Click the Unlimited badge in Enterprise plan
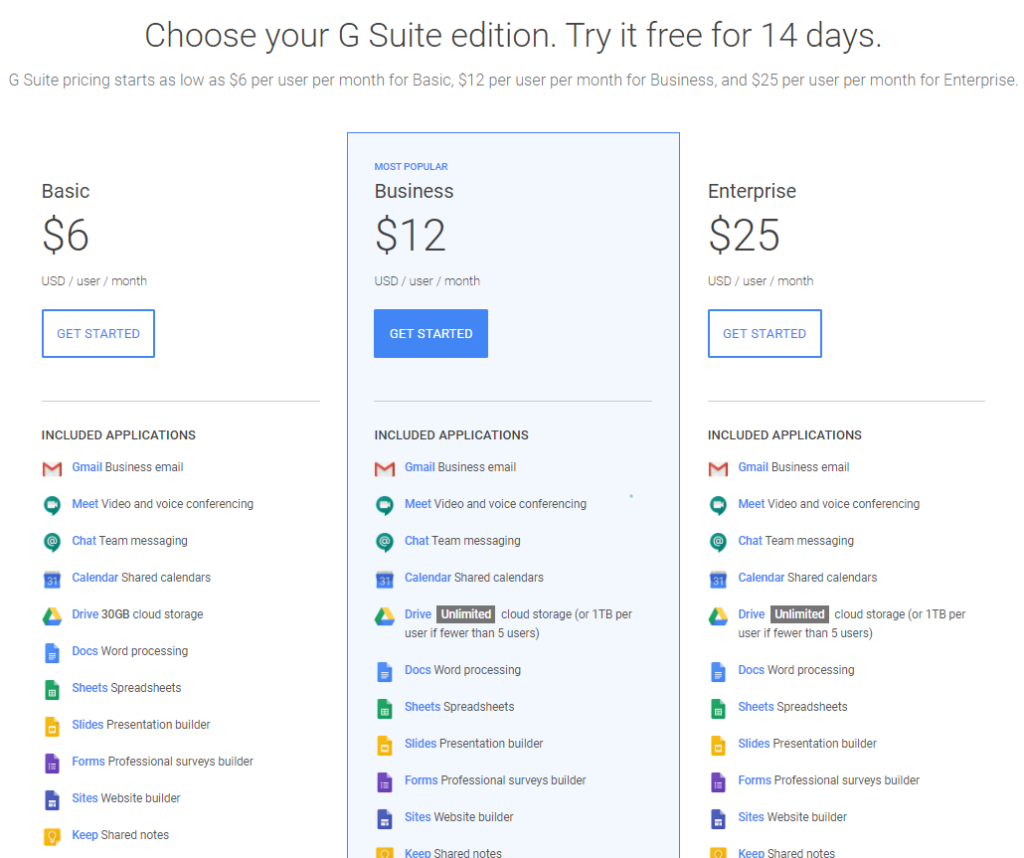1024x858 pixels. pos(800,614)
